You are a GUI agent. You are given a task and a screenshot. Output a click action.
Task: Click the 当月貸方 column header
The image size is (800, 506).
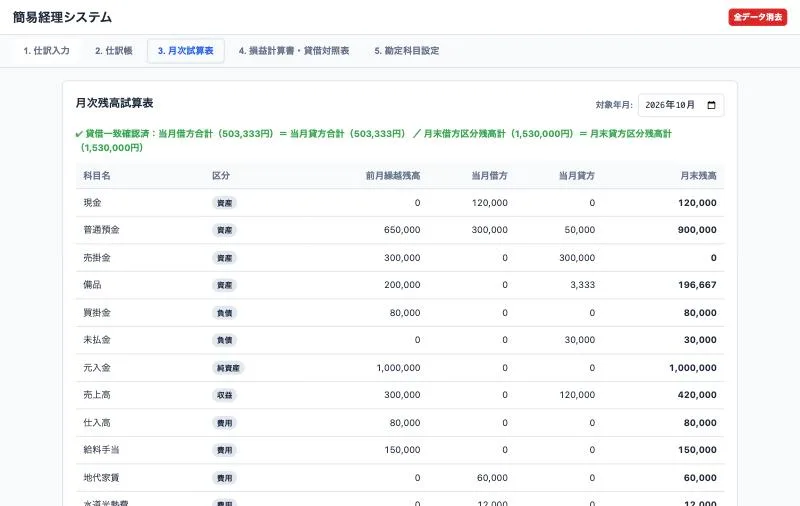(x=577, y=176)
